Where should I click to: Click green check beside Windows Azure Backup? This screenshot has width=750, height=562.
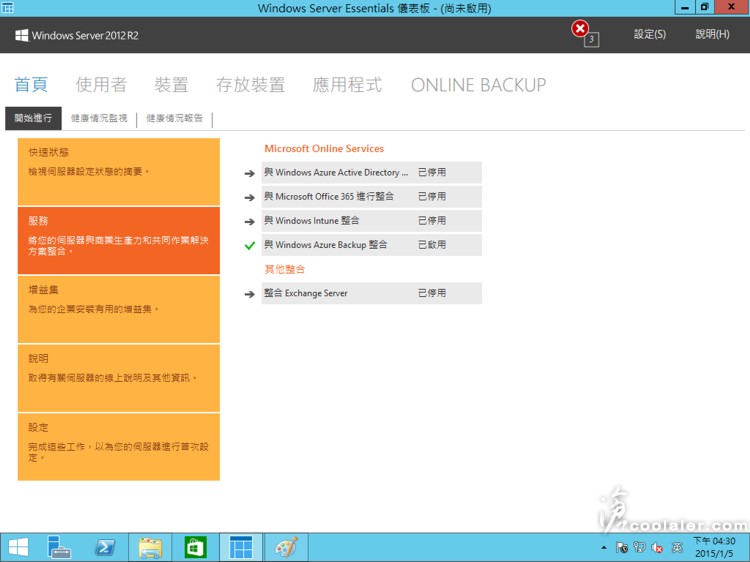point(250,245)
